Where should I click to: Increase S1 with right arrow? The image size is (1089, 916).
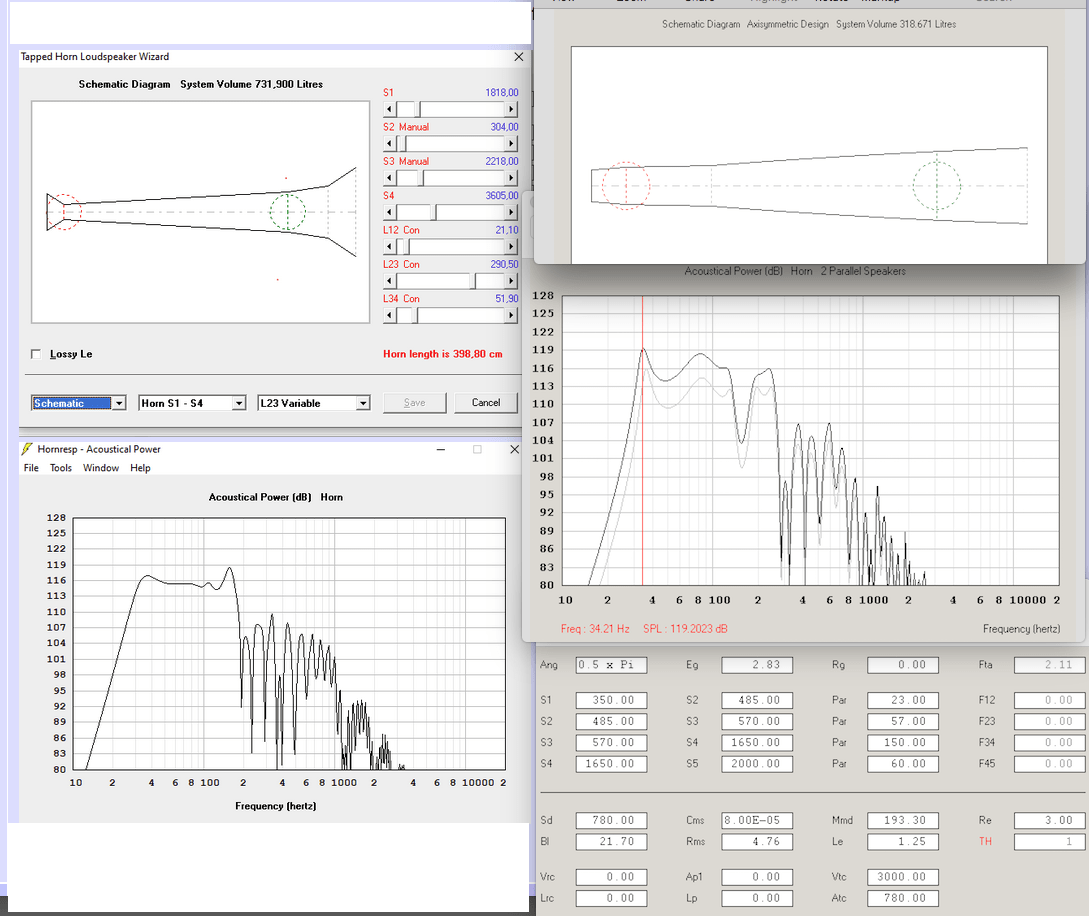click(x=511, y=109)
